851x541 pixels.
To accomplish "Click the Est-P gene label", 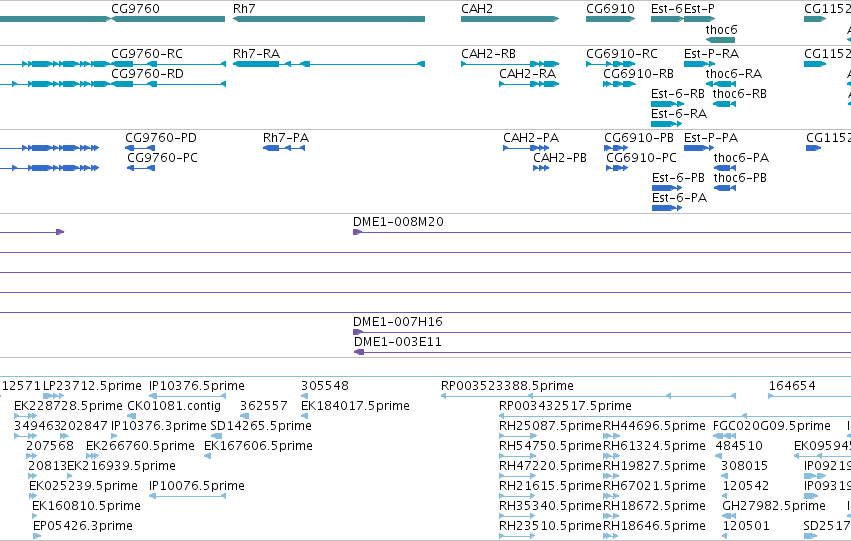I will point(700,9).
